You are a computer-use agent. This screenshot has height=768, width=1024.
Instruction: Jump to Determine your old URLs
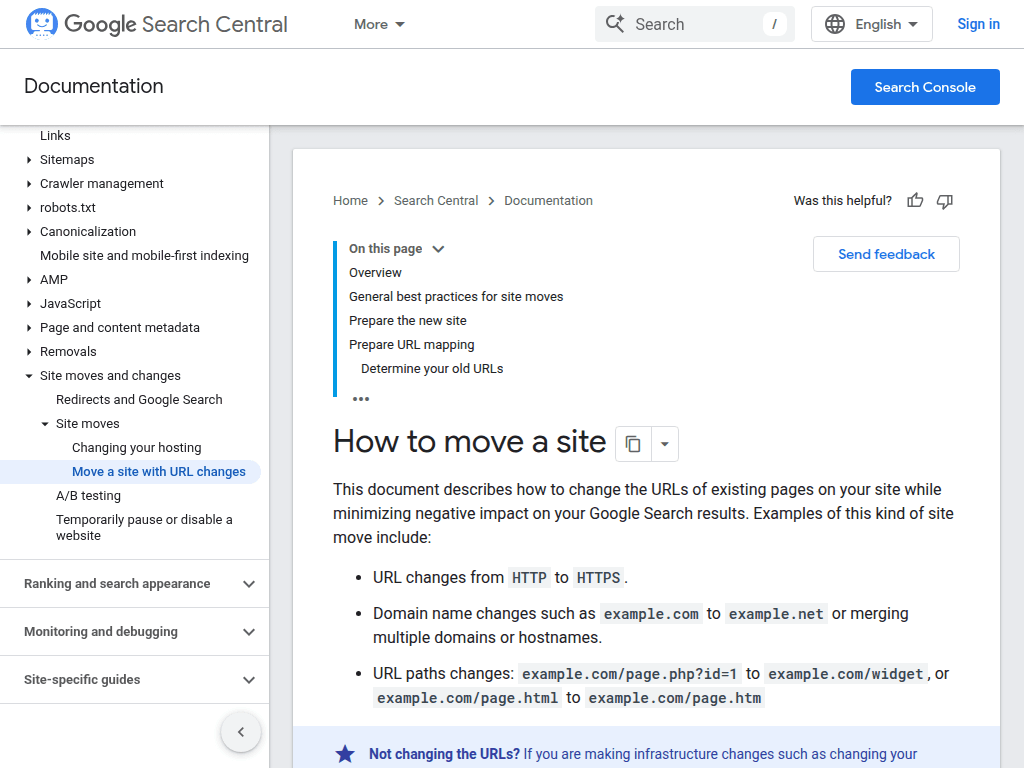[x=432, y=368]
